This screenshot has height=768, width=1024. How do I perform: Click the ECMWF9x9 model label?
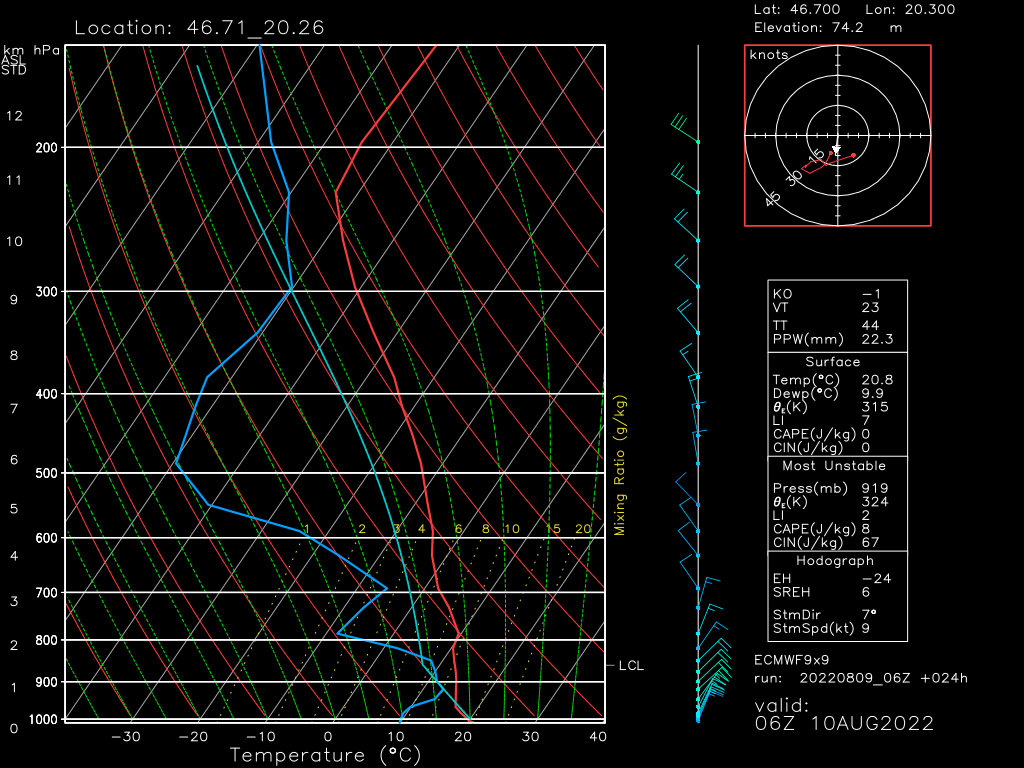pos(791,660)
